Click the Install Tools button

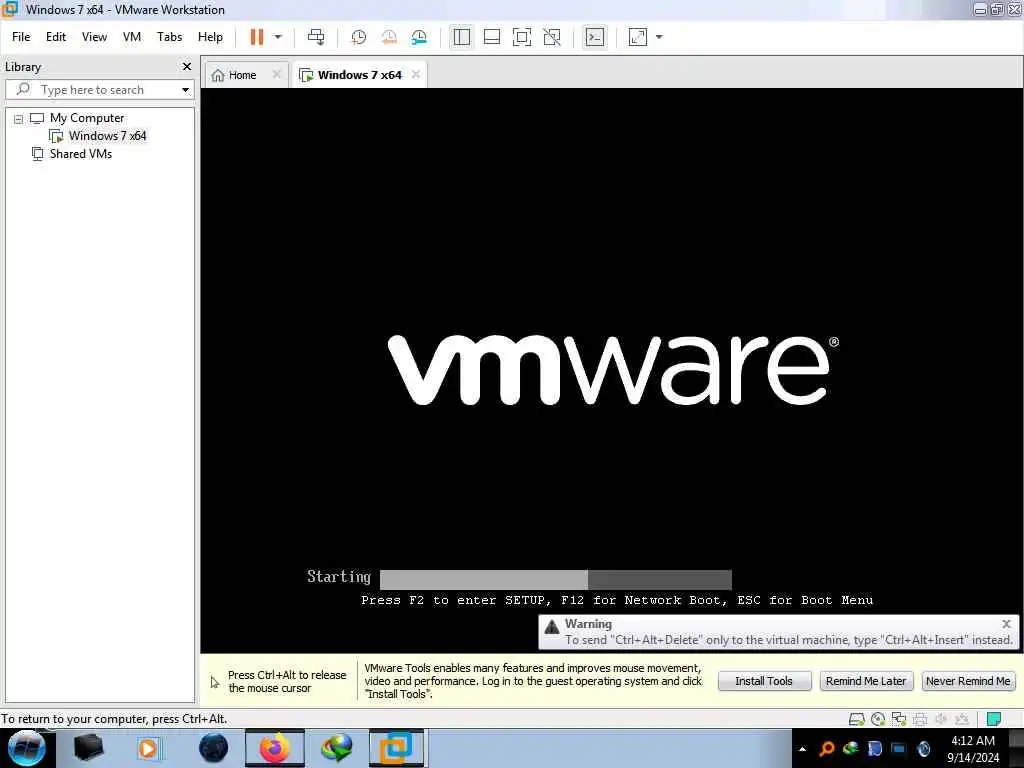point(764,681)
